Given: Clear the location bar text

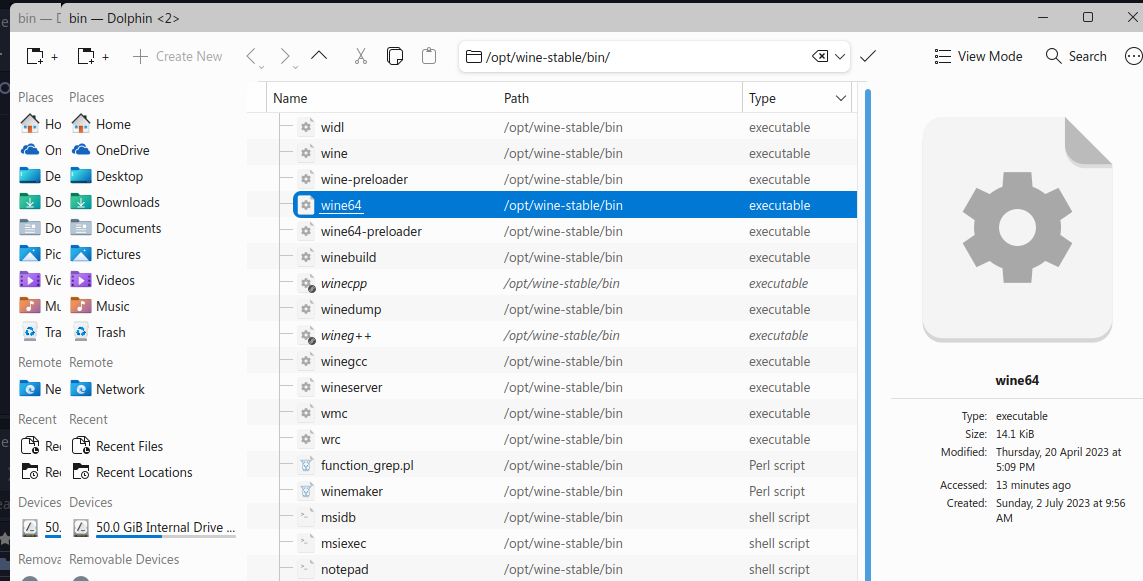Looking at the screenshot, I should click(819, 56).
